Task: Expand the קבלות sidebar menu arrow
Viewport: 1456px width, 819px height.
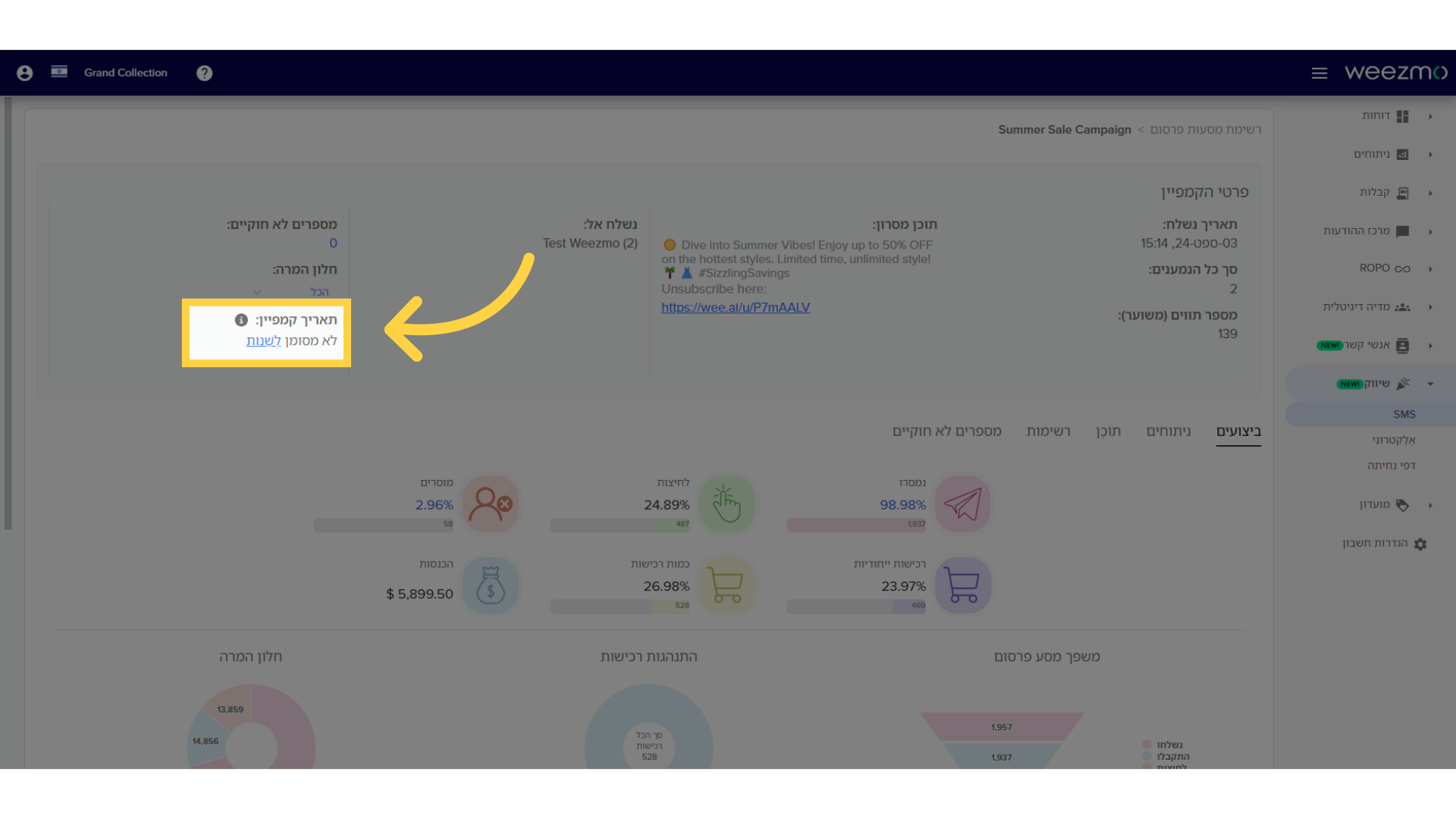Action: pyautogui.click(x=1430, y=193)
